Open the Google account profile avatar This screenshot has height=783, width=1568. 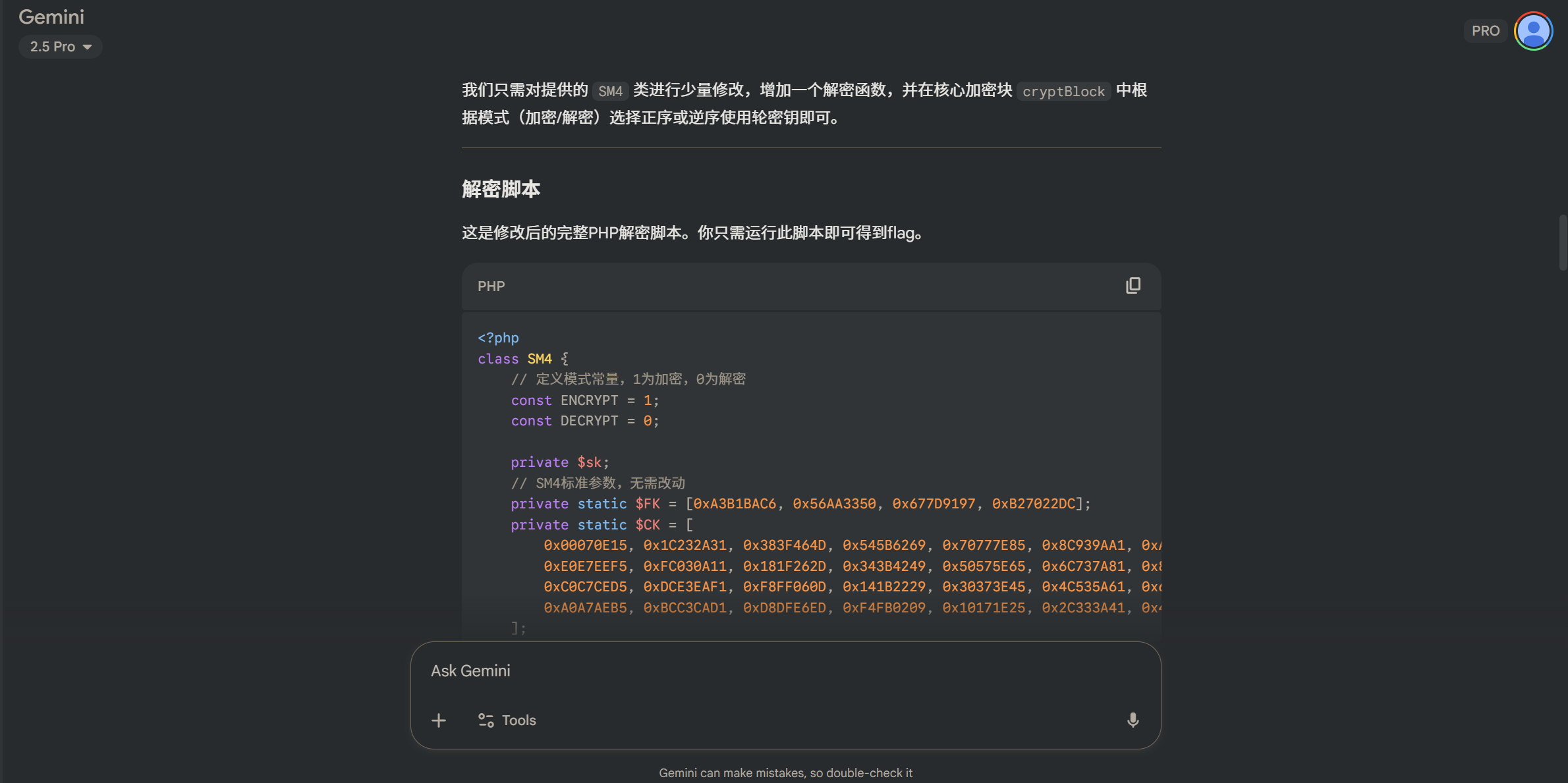1533,30
